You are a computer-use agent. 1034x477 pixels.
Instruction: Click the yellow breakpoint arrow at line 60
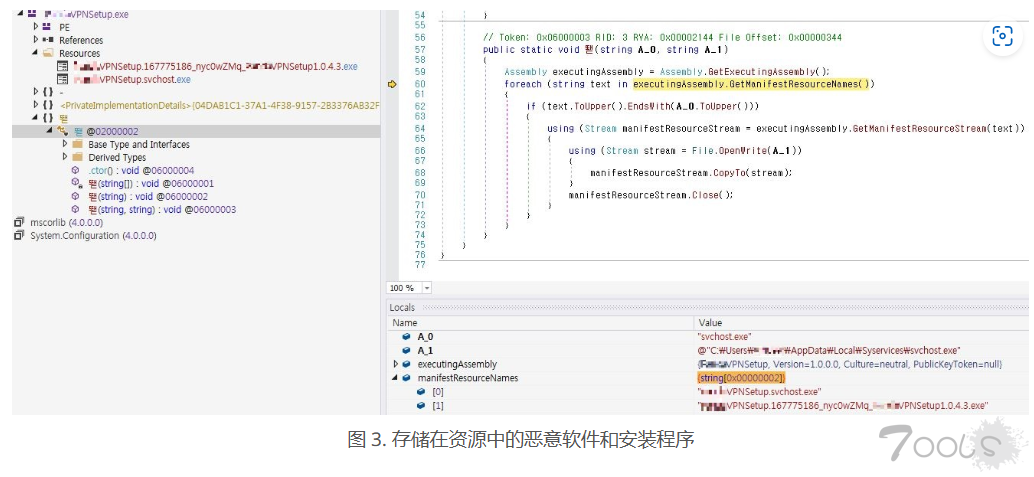pos(392,84)
